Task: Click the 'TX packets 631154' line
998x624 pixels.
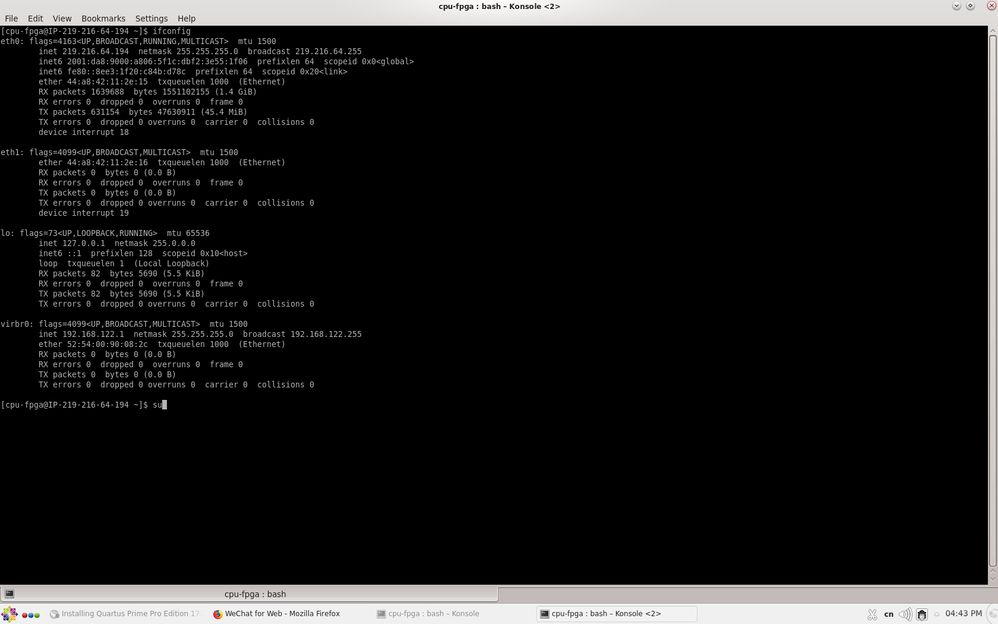Action: (x=143, y=112)
